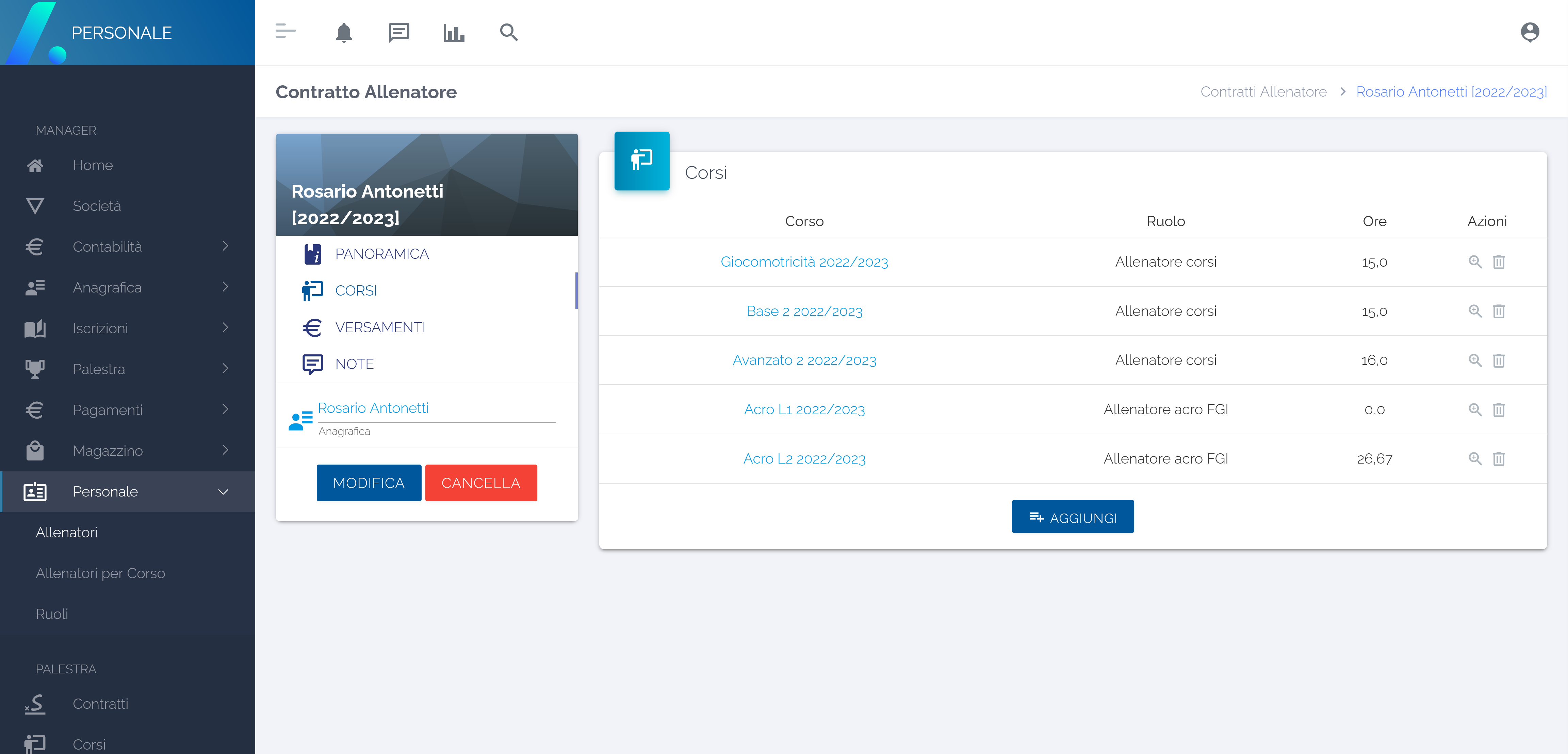
Task: Click the red CANCELLA button
Action: (x=481, y=483)
